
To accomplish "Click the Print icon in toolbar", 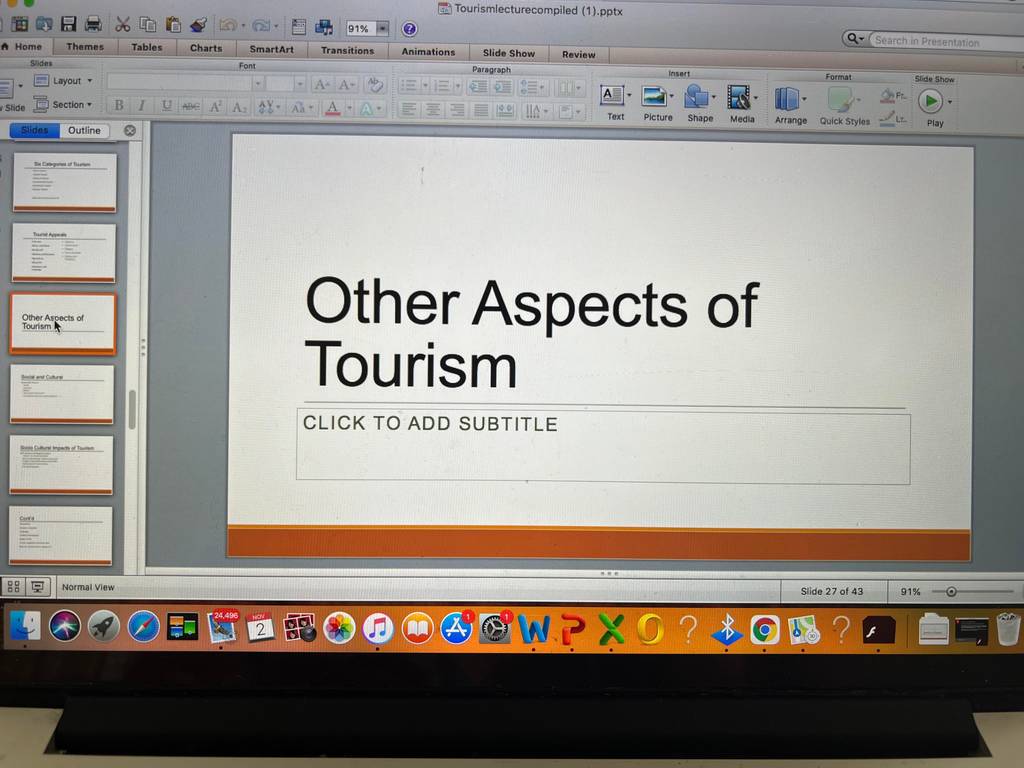I will 93,25.
